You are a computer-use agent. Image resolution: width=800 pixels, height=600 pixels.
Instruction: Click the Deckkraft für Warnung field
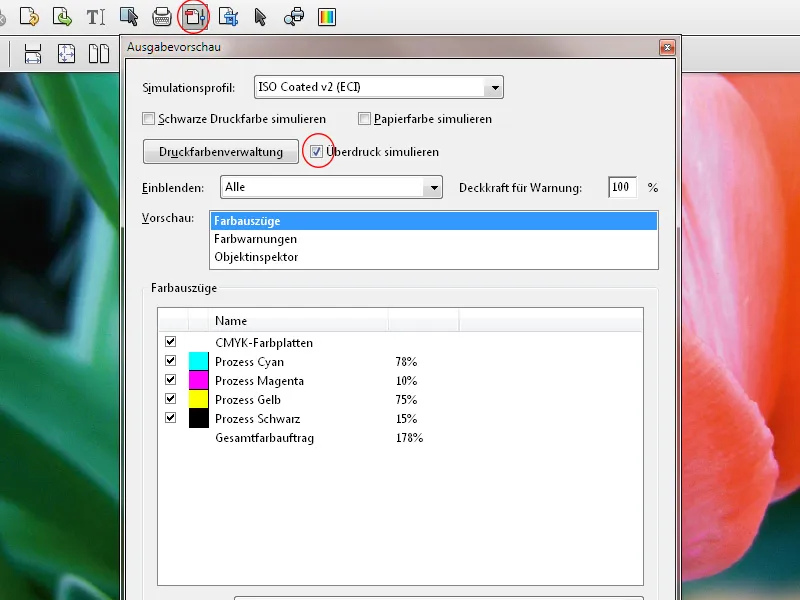[622, 187]
